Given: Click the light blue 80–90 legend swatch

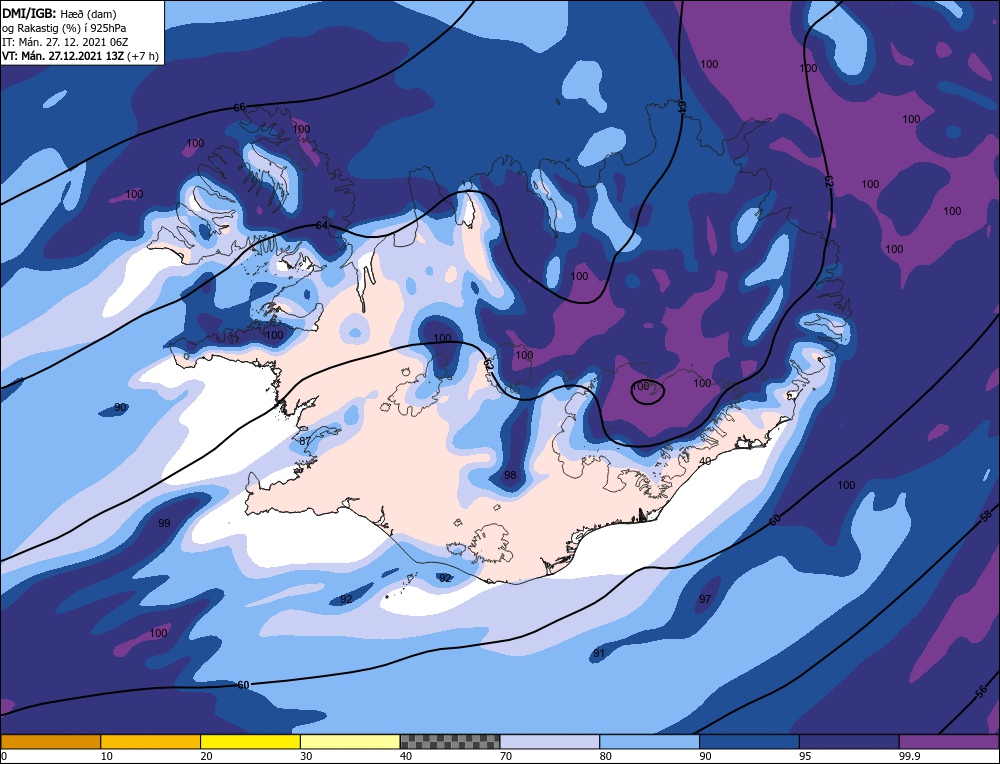Looking at the screenshot, I should 649,742.
